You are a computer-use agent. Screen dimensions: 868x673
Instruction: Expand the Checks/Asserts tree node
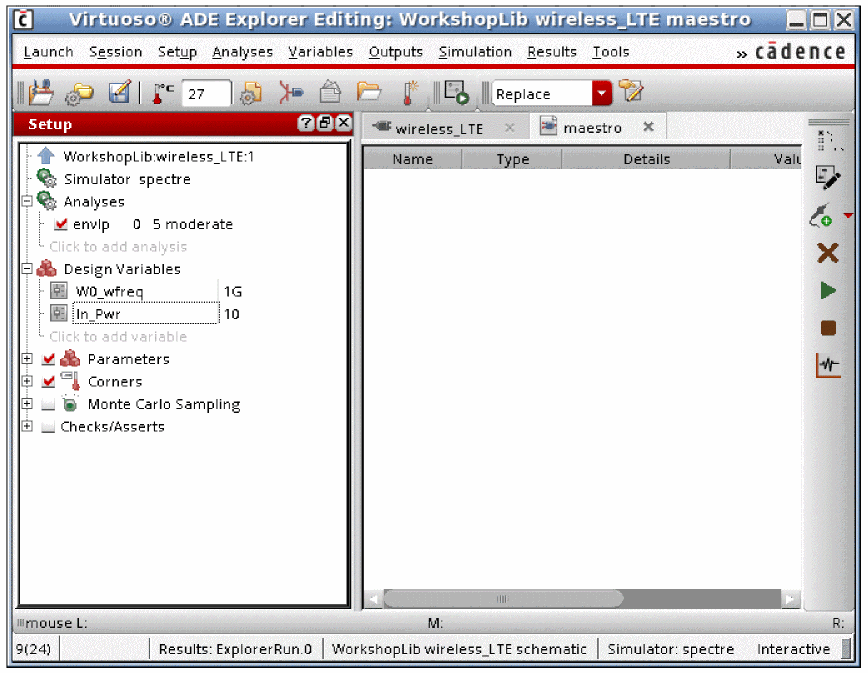[x=27, y=426]
